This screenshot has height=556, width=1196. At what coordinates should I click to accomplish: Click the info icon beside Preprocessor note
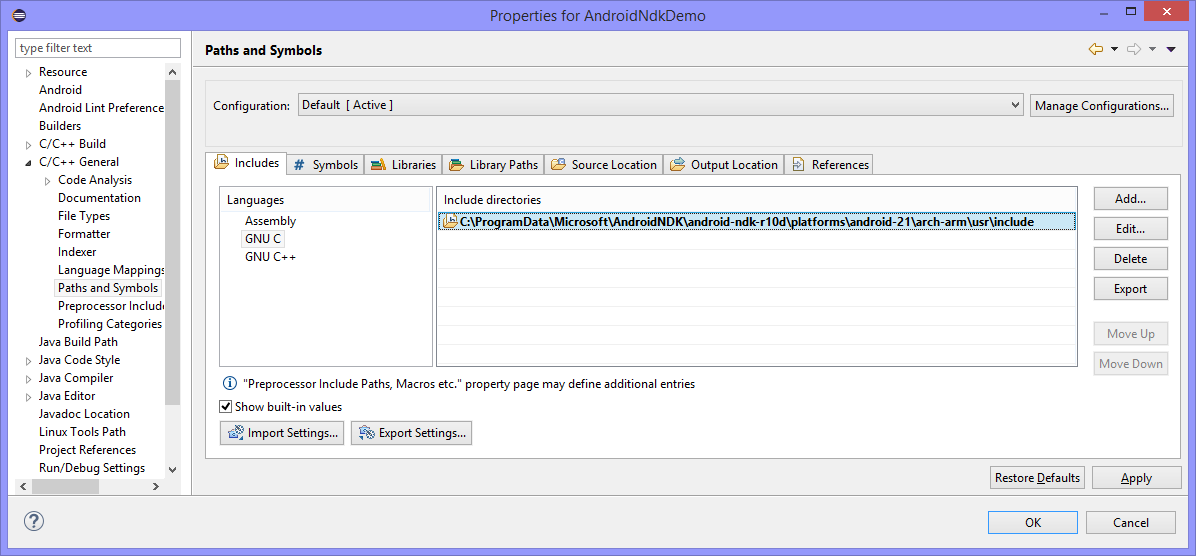pyautogui.click(x=229, y=384)
